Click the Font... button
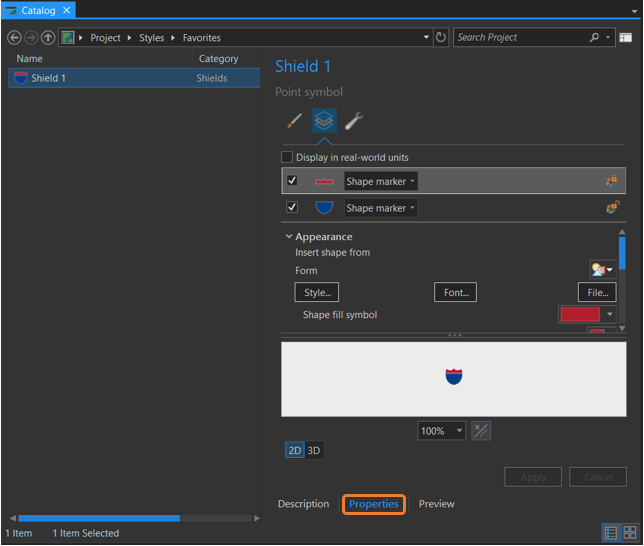 [455, 292]
